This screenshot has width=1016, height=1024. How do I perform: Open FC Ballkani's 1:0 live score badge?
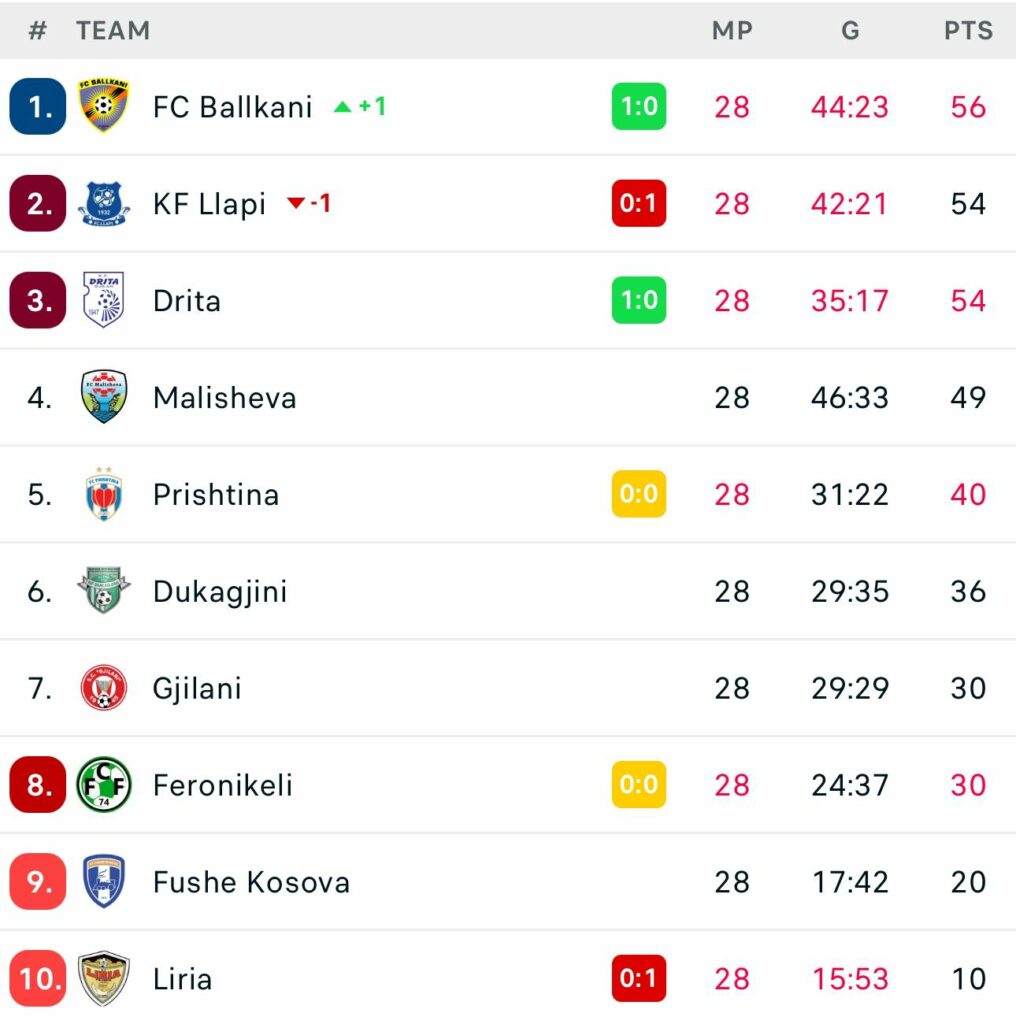point(639,107)
